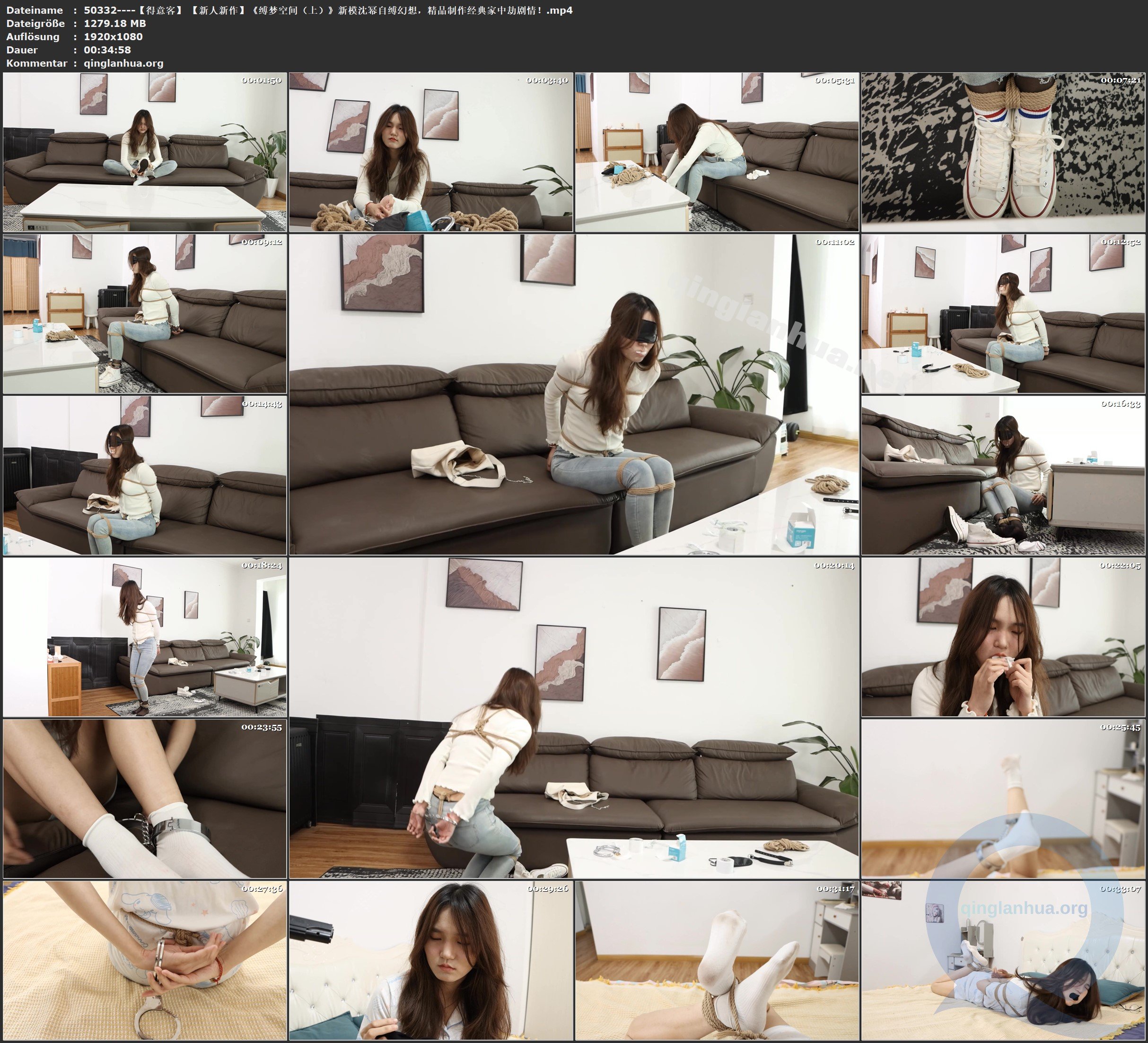Select the close-up frame at 00:22:05
This screenshot has height=1043, width=1148.
point(1003,636)
